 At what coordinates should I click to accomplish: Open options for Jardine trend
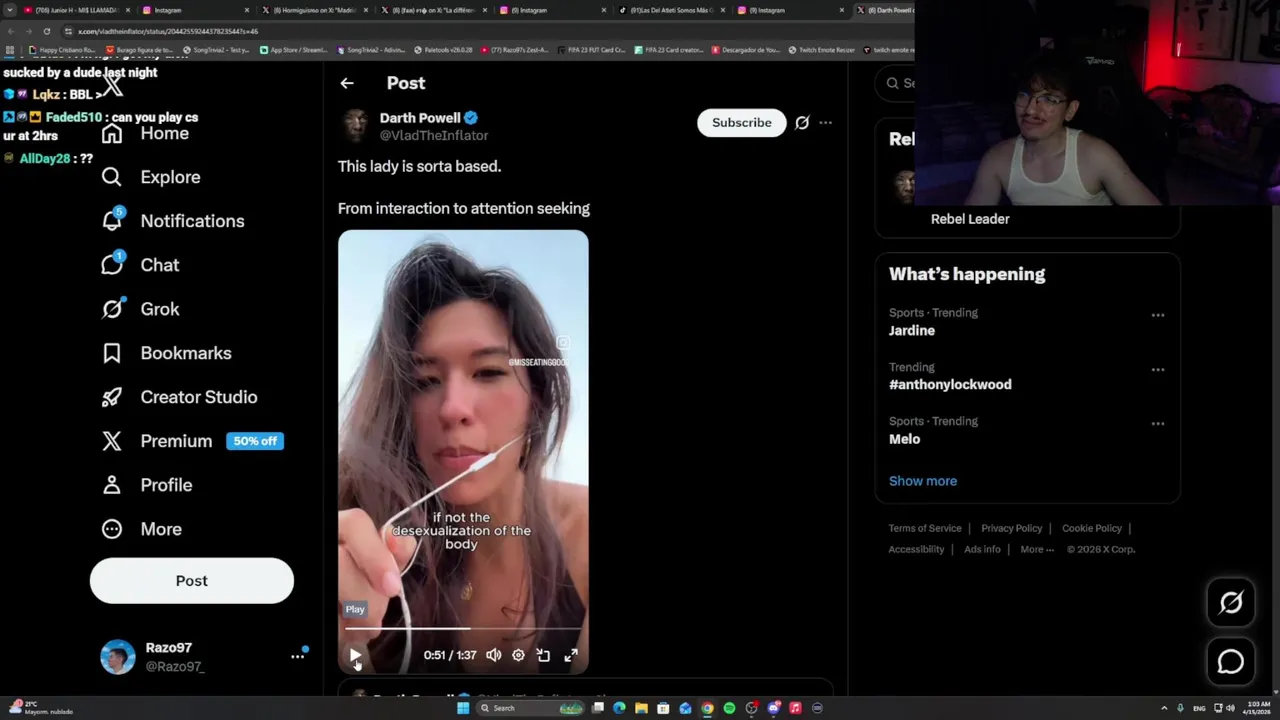(1158, 315)
